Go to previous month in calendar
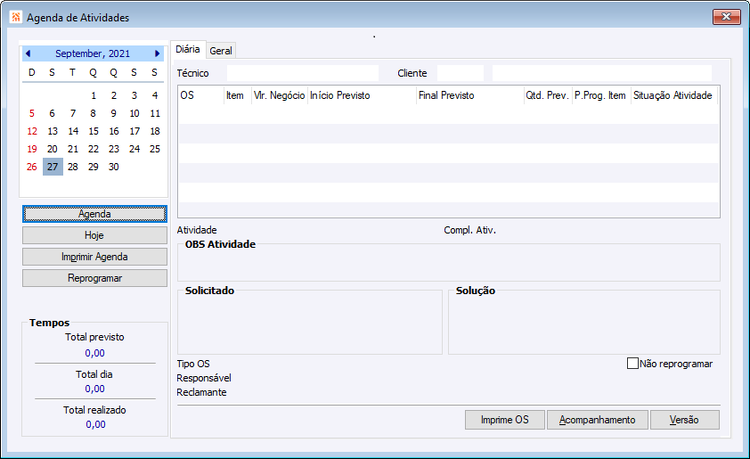Screen dimensions: 750x459 pos(28,54)
